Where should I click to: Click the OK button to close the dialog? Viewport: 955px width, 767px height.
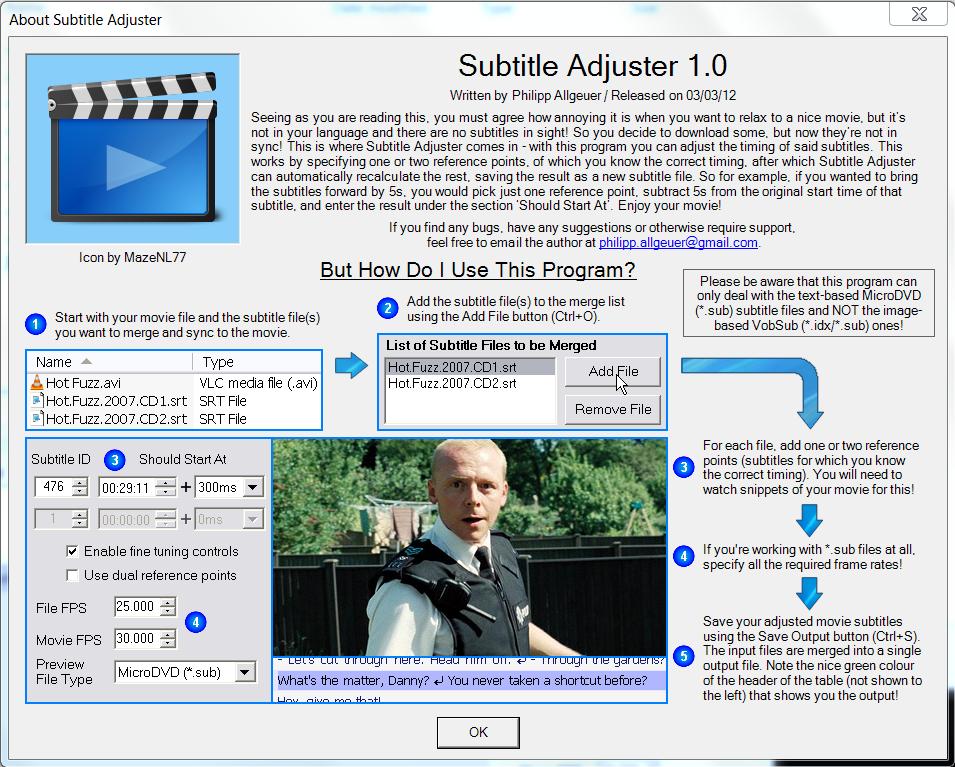pyautogui.click(x=478, y=732)
